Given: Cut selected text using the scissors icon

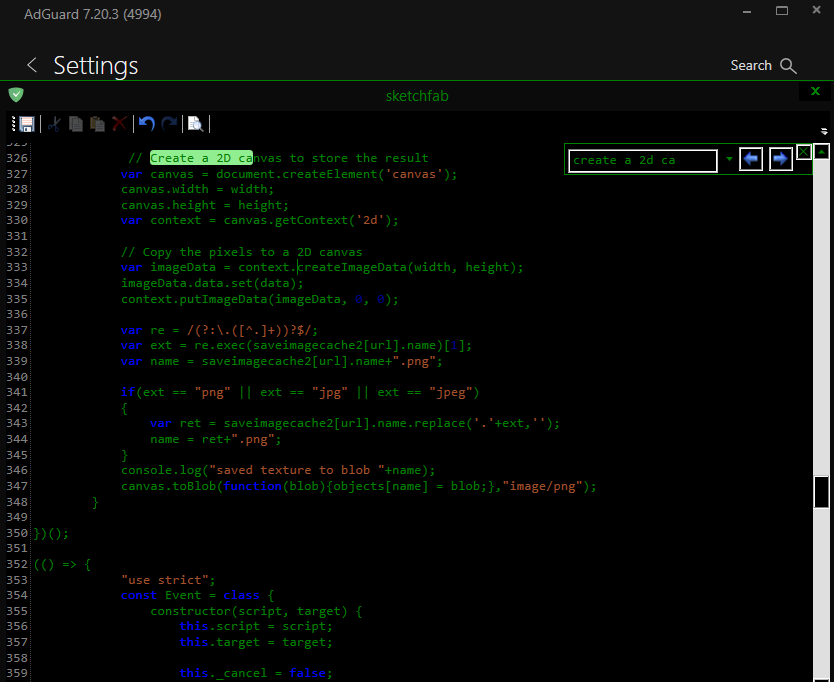Looking at the screenshot, I should 54,124.
